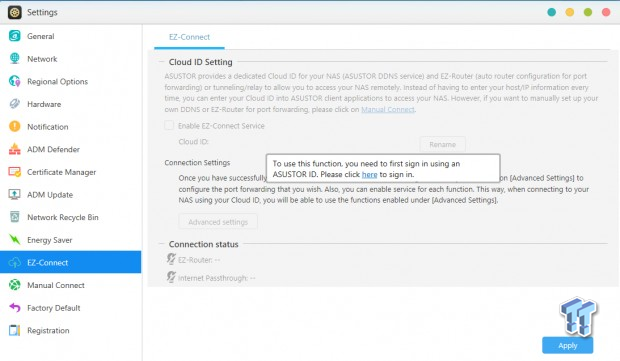Enable the EZ-Connect Service checkbox

pyautogui.click(x=169, y=125)
